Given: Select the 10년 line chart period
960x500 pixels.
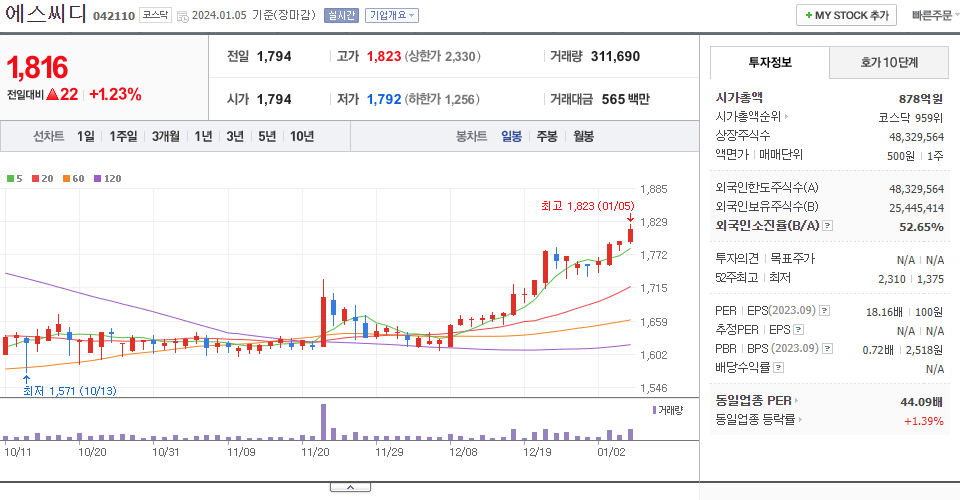Looking at the screenshot, I should pos(302,136).
